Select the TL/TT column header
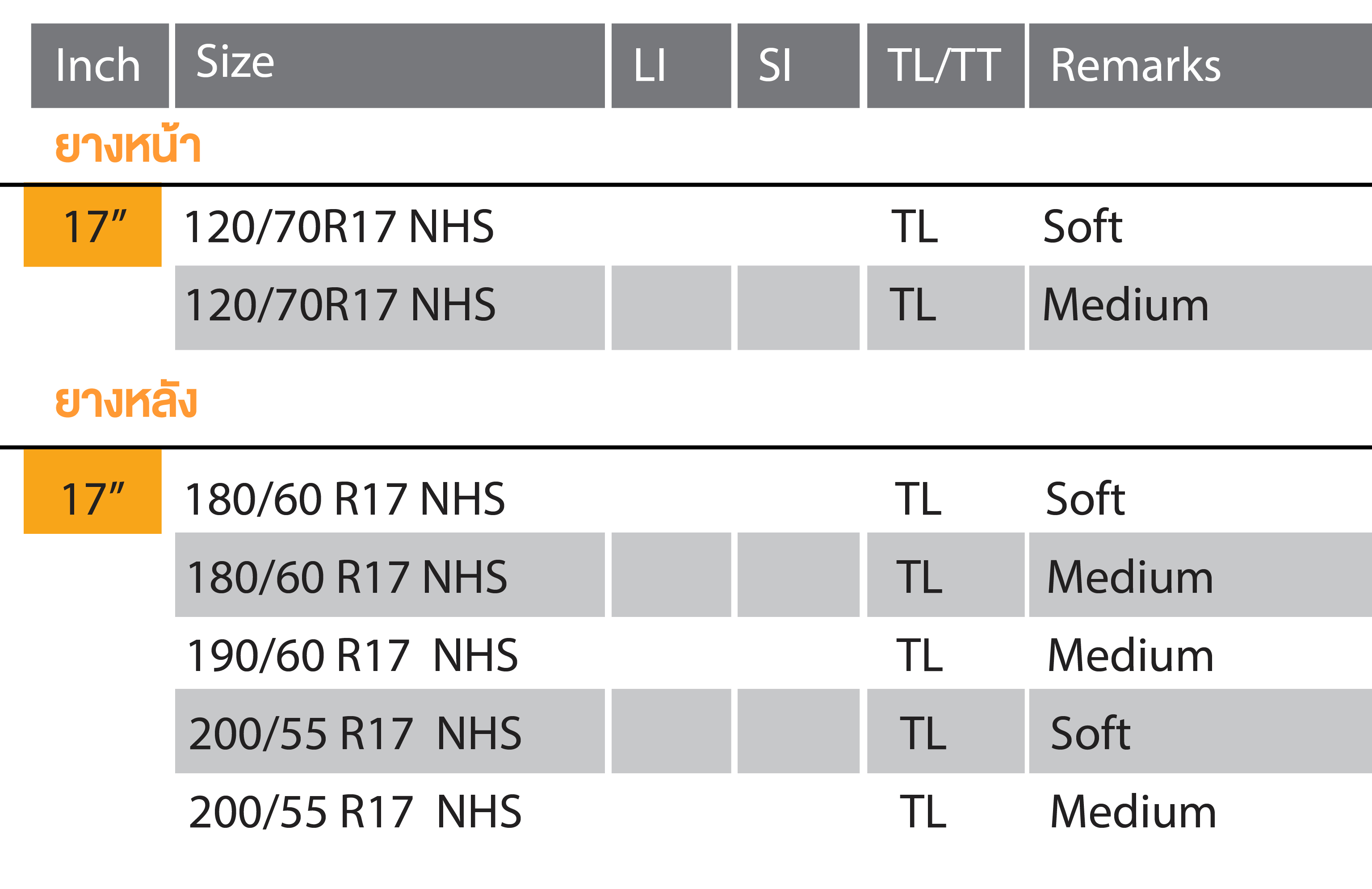Screen dimensions: 1372x889 pos(945,66)
